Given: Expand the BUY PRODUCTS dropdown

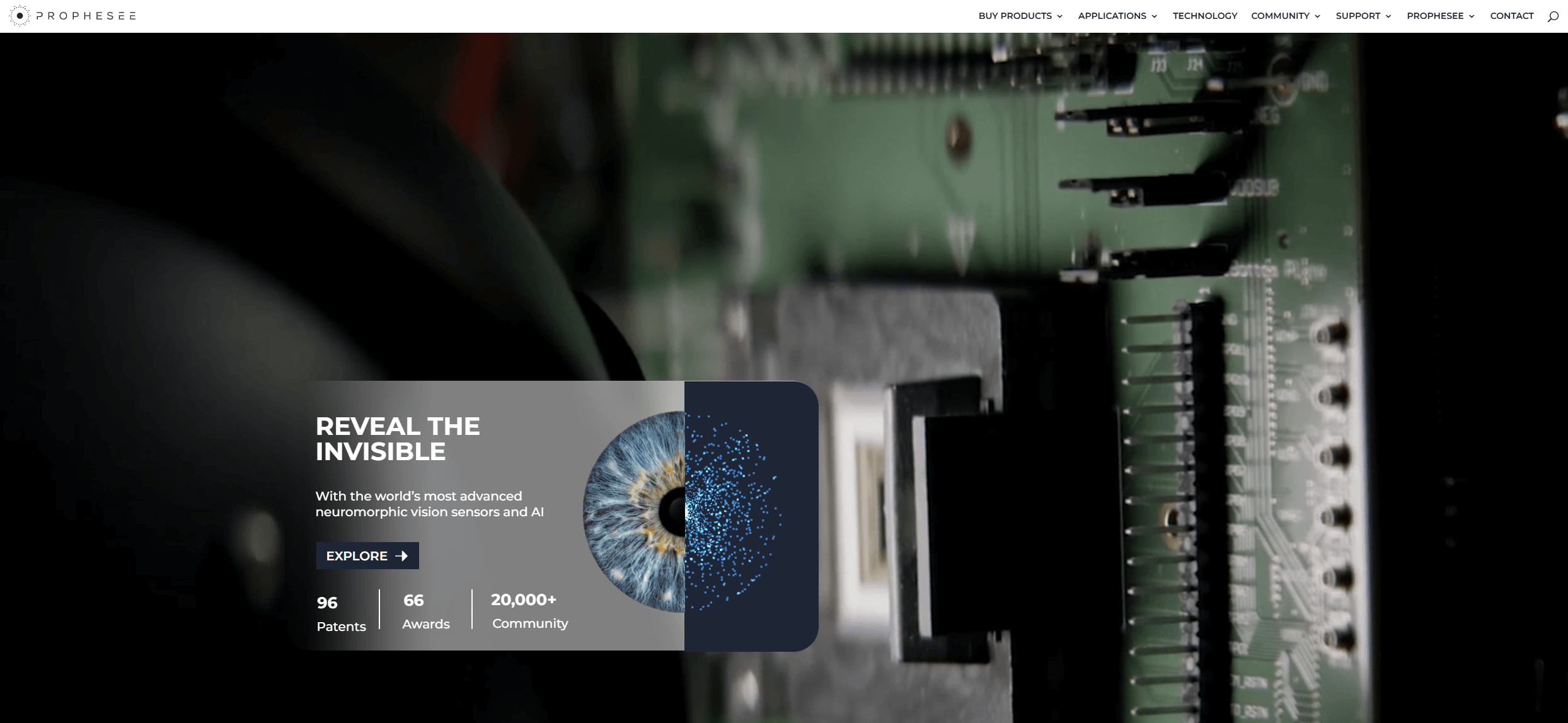Looking at the screenshot, I should tap(1015, 16).
